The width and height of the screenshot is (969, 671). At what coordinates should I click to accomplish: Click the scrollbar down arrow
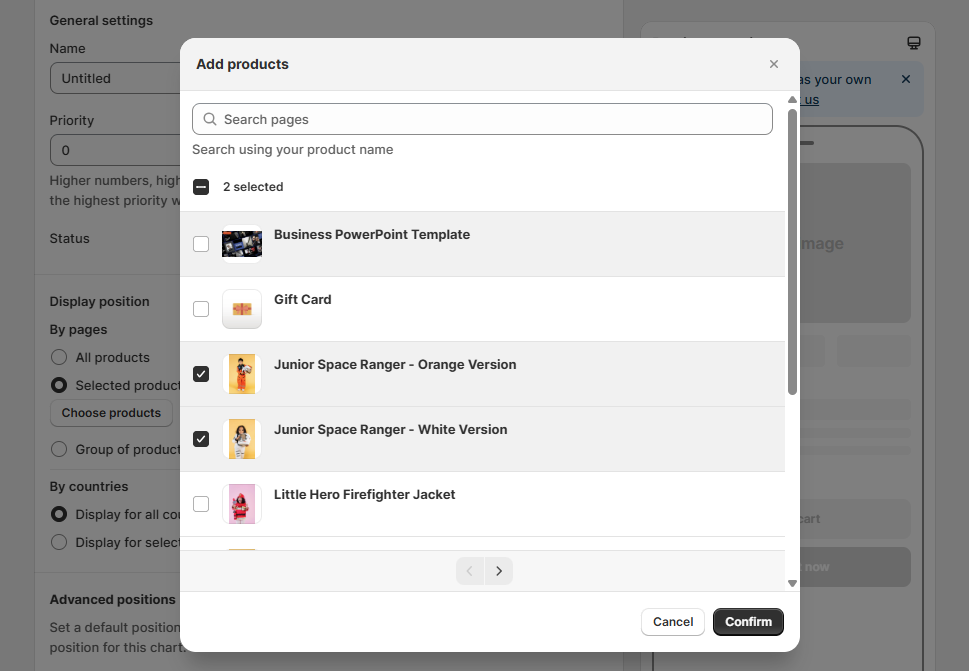792,583
